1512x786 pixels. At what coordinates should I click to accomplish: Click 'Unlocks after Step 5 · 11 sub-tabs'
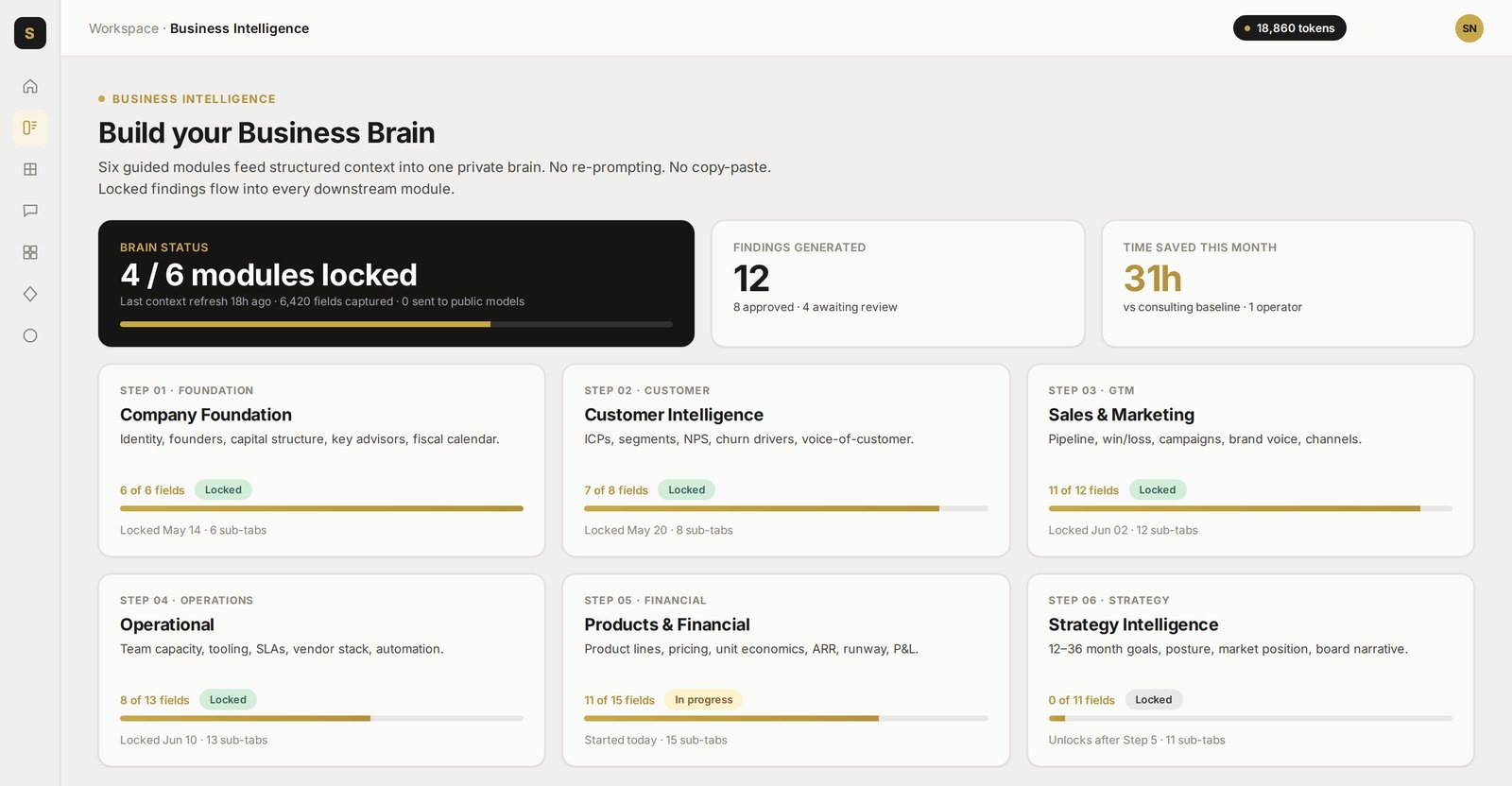coord(1137,740)
